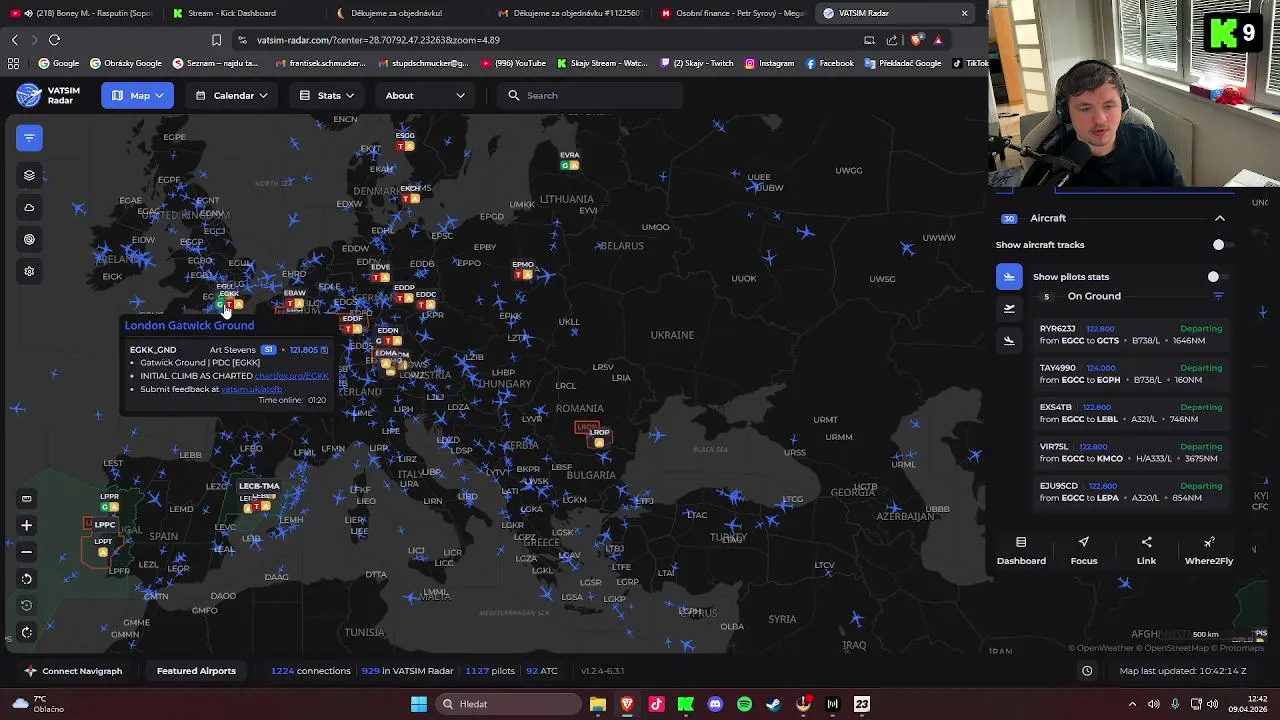Open chartfox.org/EGKK link
The width and height of the screenshot is (1280, 720).
(x=292, y=376)
